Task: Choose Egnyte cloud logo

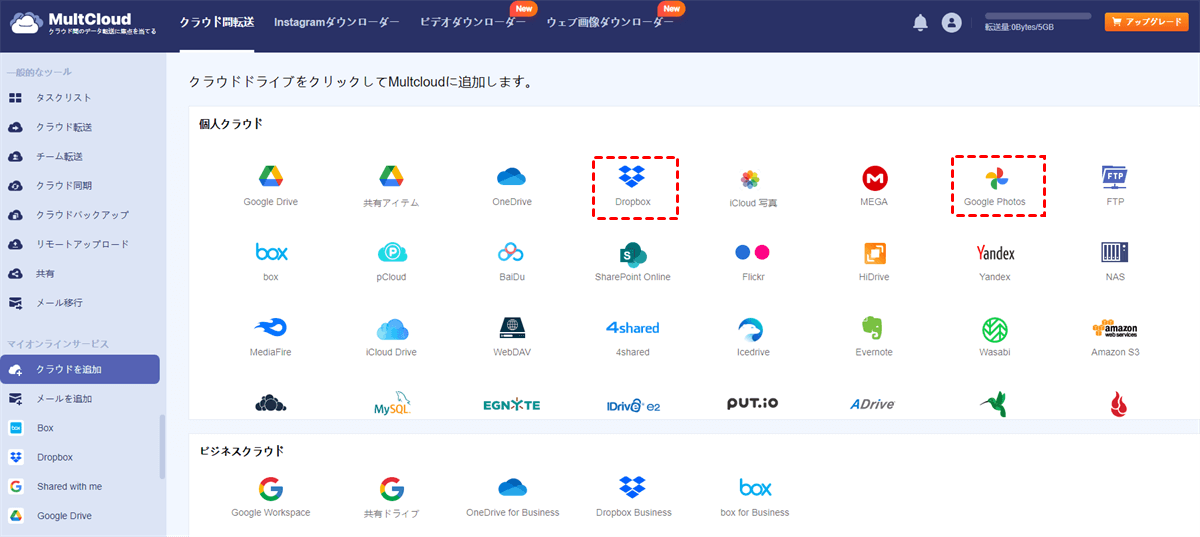Action: coord(512,405)
